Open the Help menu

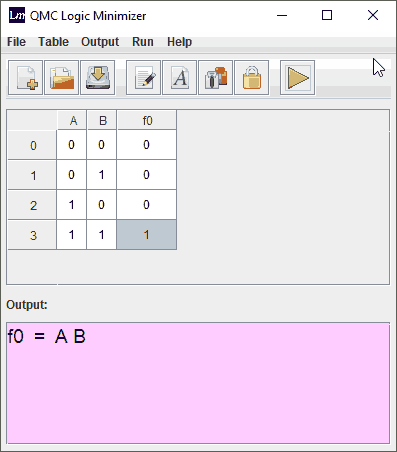[179, 42]
